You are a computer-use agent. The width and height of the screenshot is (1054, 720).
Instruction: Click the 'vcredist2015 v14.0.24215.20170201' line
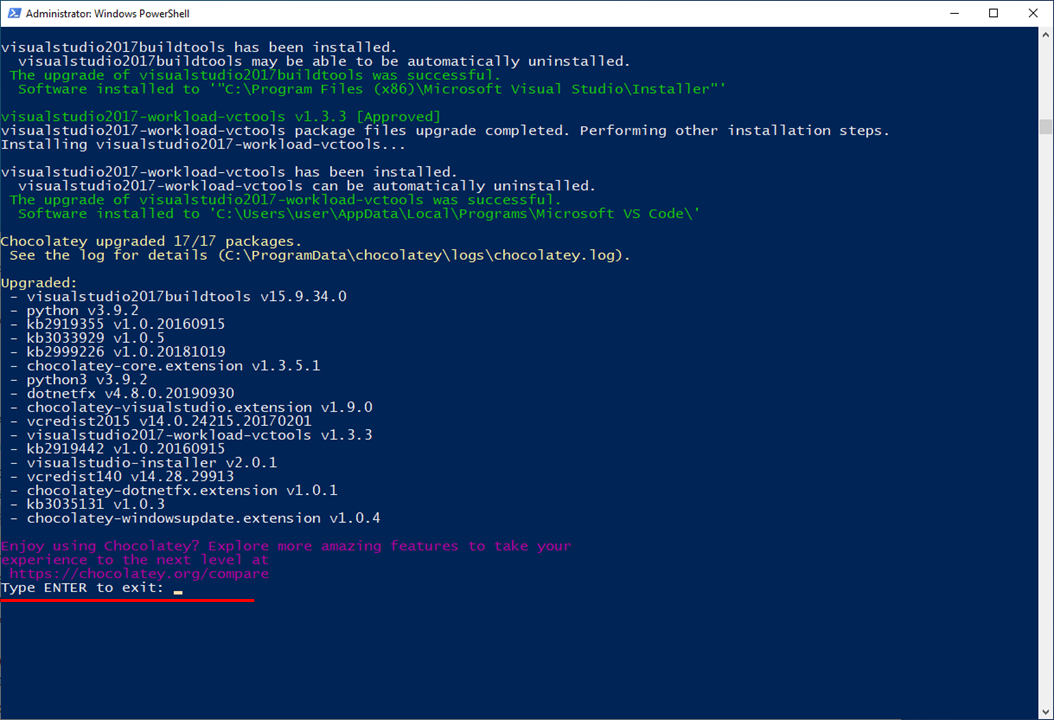pyautogui.click(x=169, y=421)
